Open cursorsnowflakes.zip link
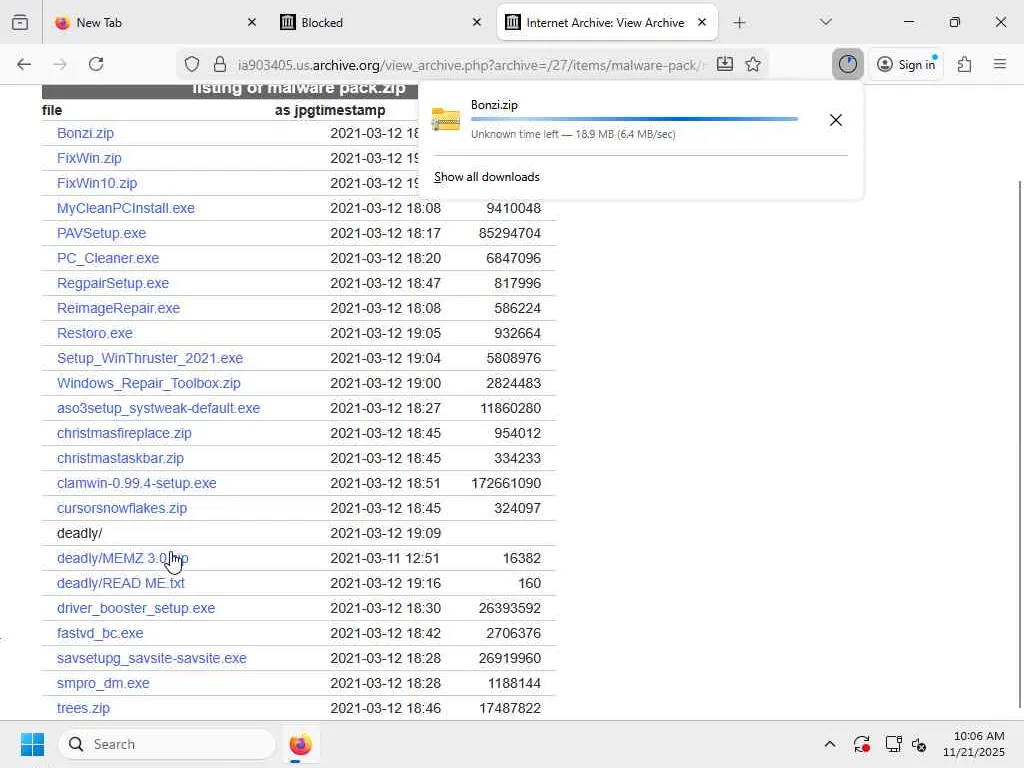 coord(121,508)
